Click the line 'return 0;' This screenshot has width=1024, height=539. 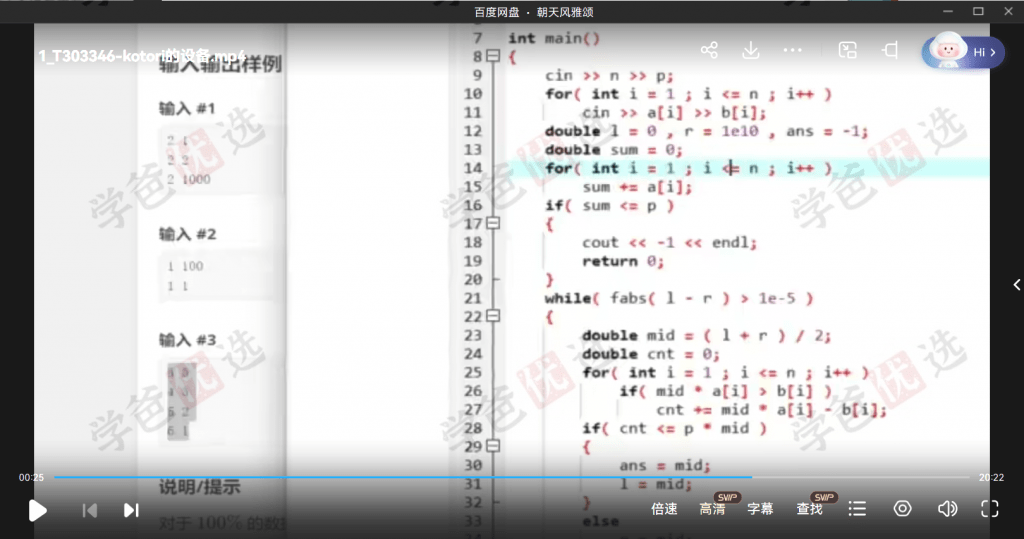pos(623,261)
